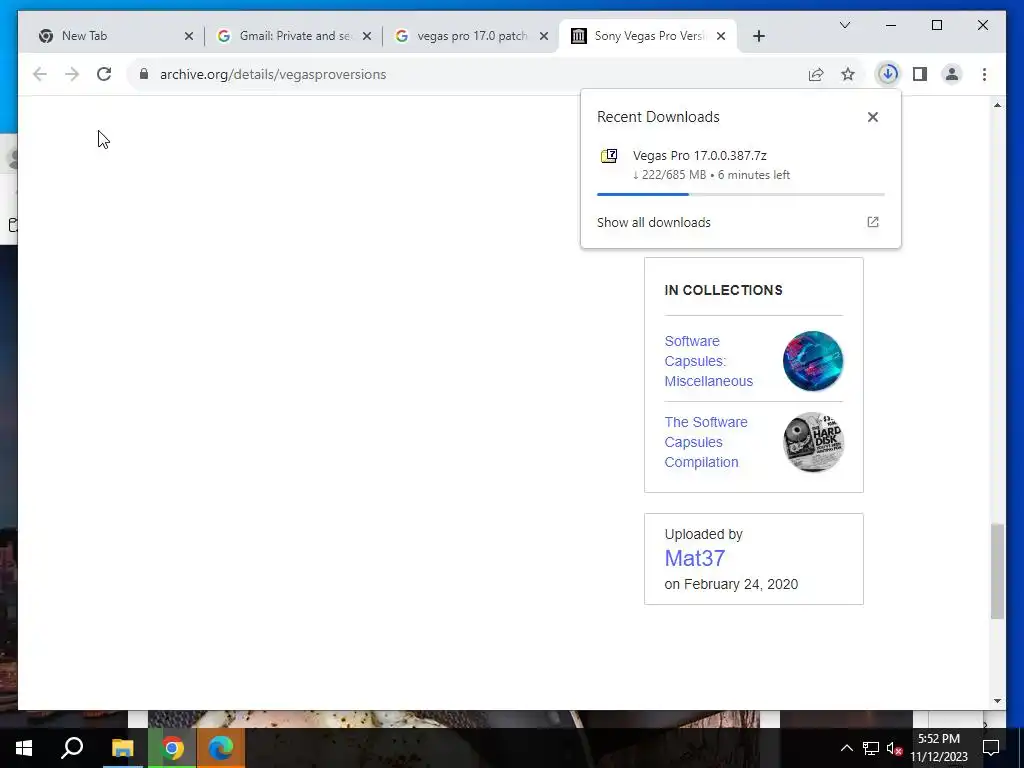Open The Software Capsules Compilation link

tap(706, 442)
